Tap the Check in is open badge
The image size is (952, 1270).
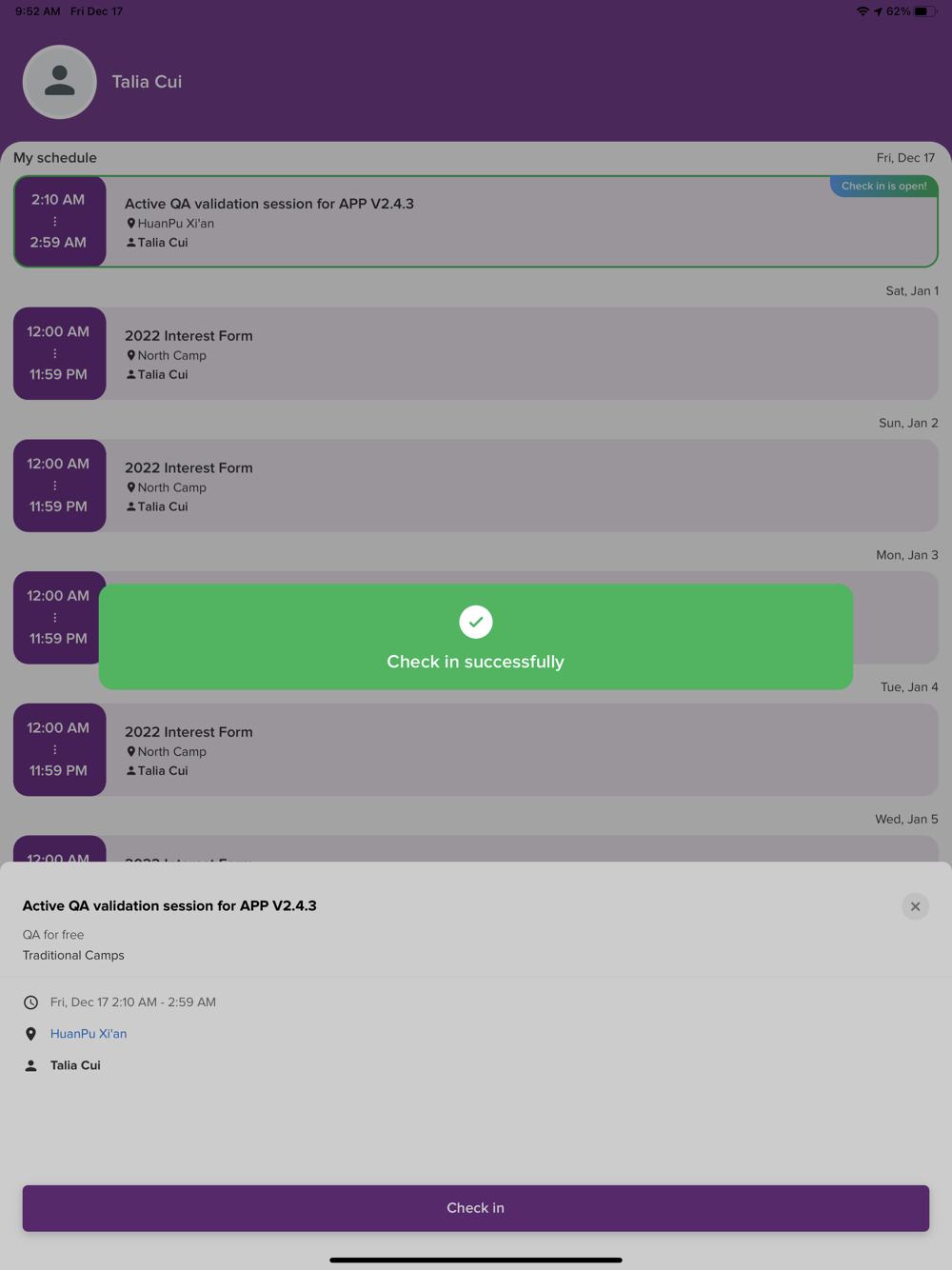pyautogui.click(x=883, y=187)
